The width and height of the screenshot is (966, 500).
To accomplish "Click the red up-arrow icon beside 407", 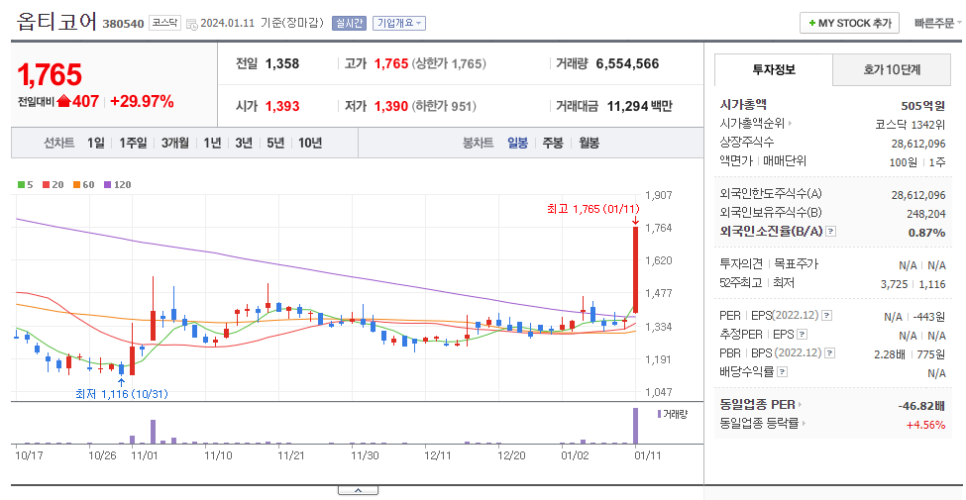I will point(63,102).
